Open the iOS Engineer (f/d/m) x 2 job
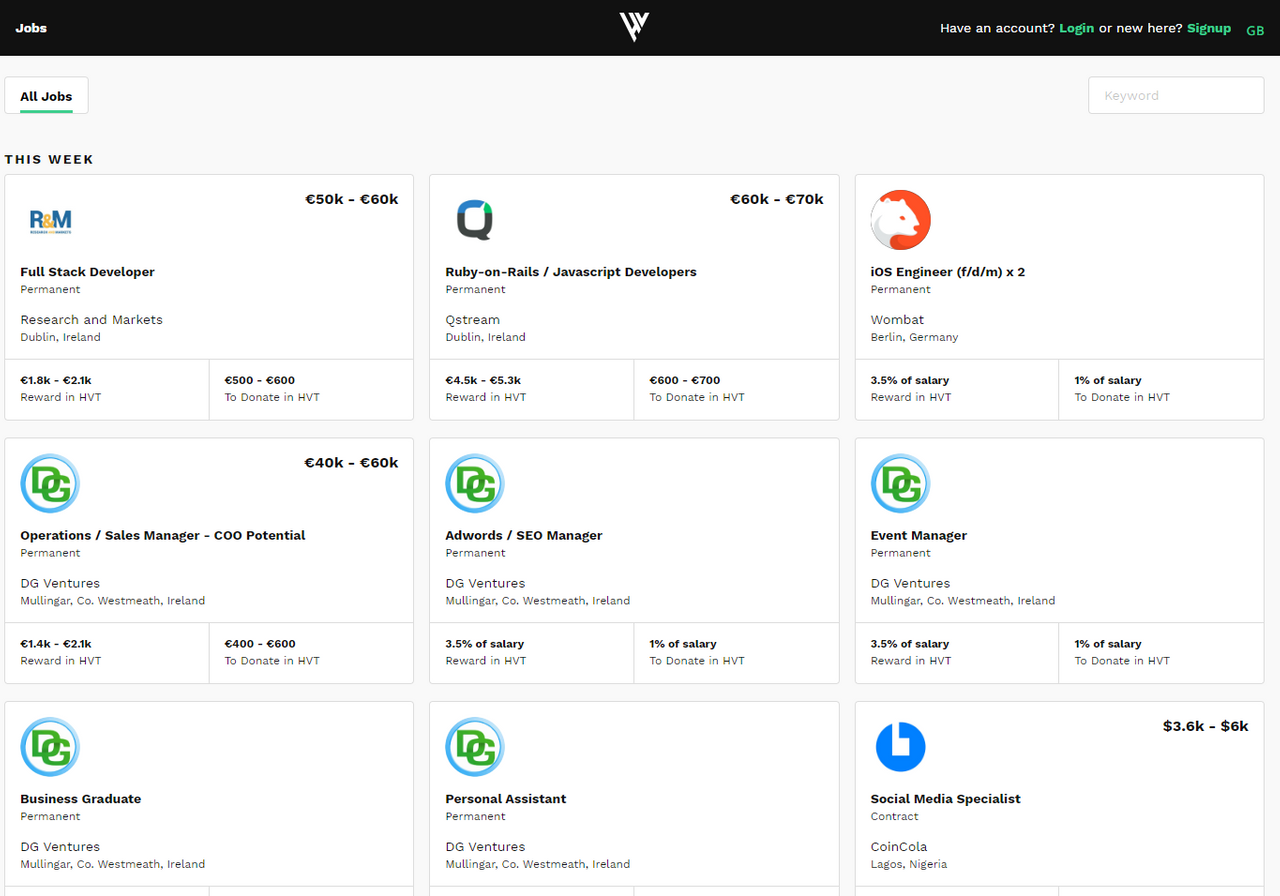The height and width of the screenshot is (896, 1280). click(x=948, y=272)
